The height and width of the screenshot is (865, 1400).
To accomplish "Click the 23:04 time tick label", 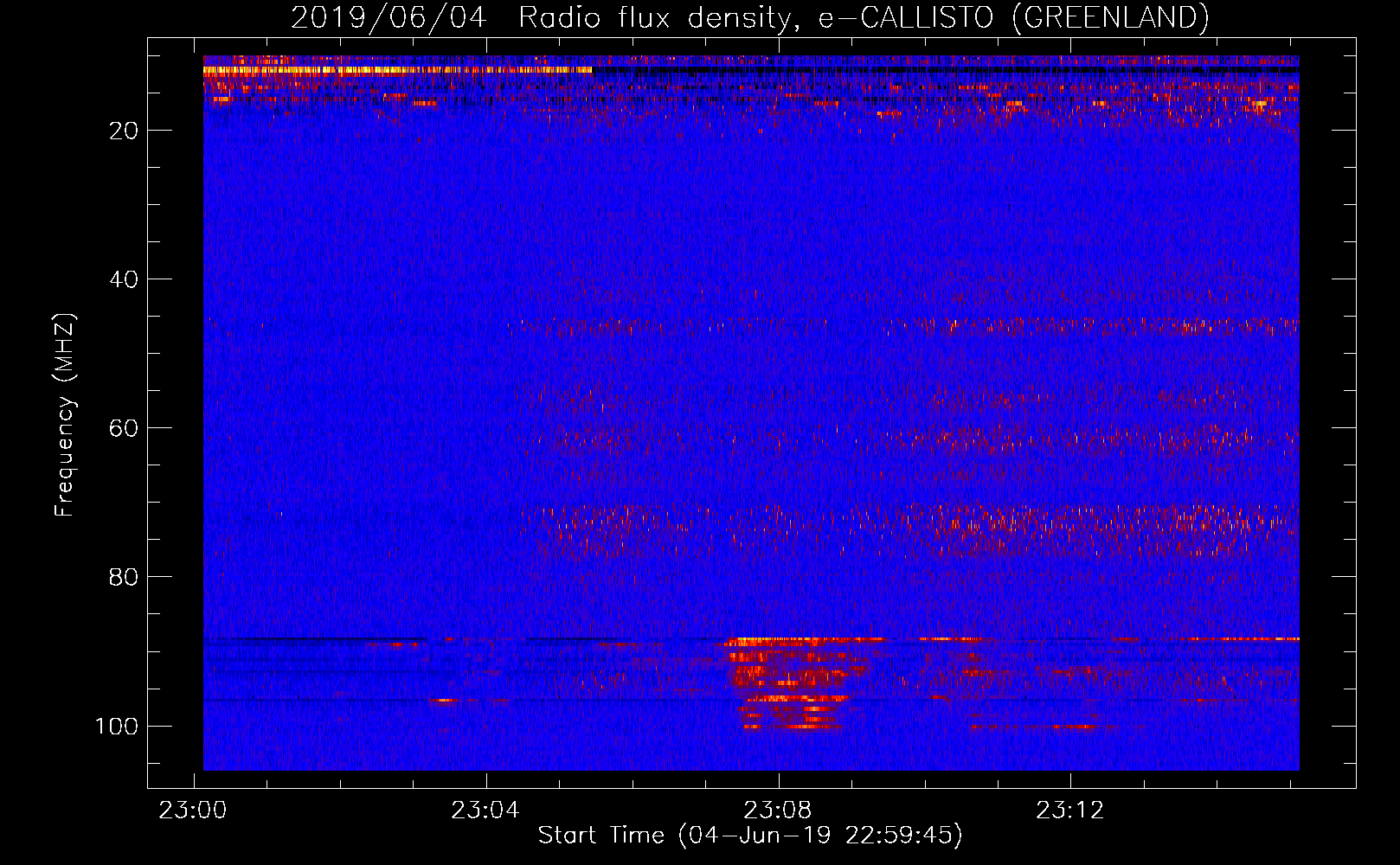I will [x=485, y=811].
